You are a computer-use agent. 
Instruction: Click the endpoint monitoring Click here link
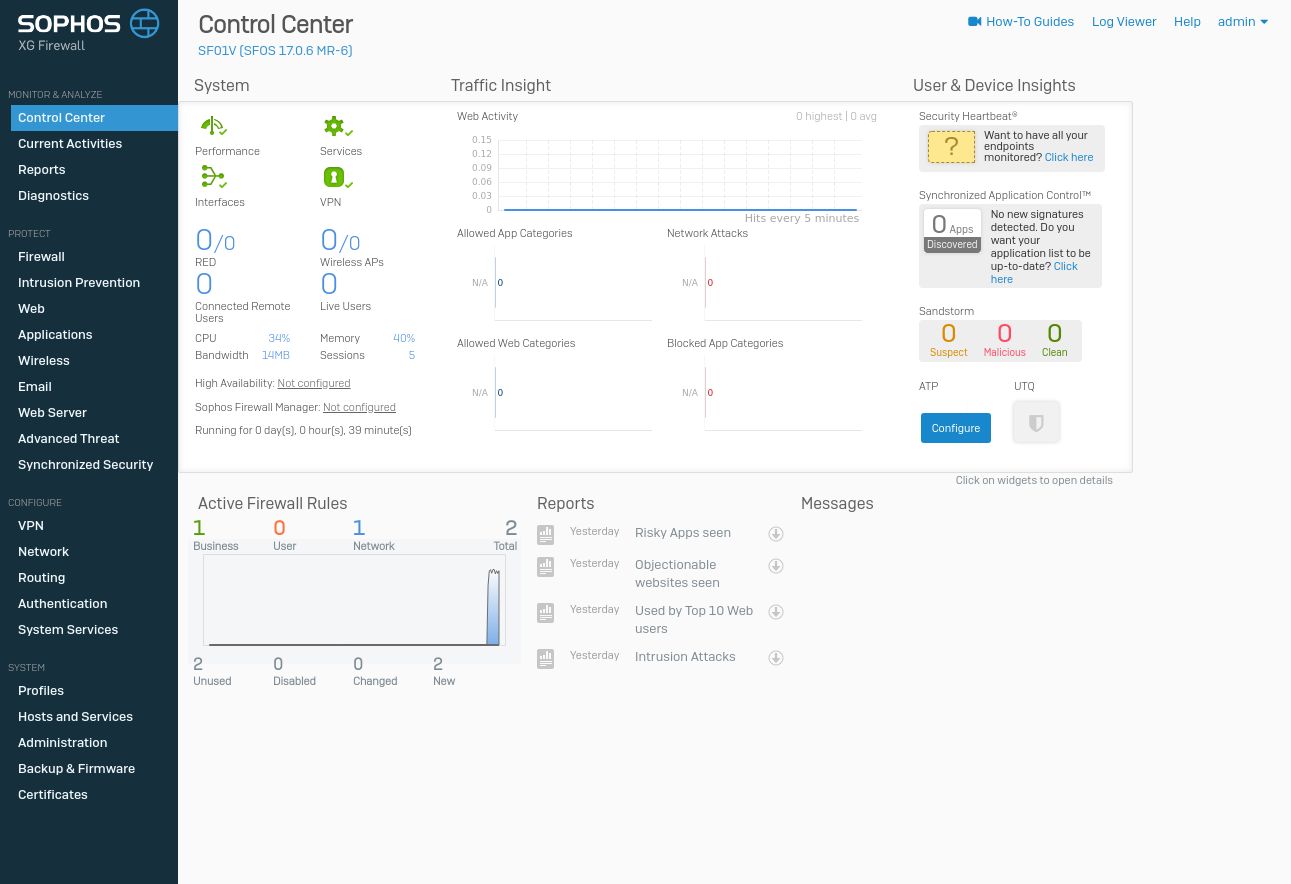click(1068, 156)
